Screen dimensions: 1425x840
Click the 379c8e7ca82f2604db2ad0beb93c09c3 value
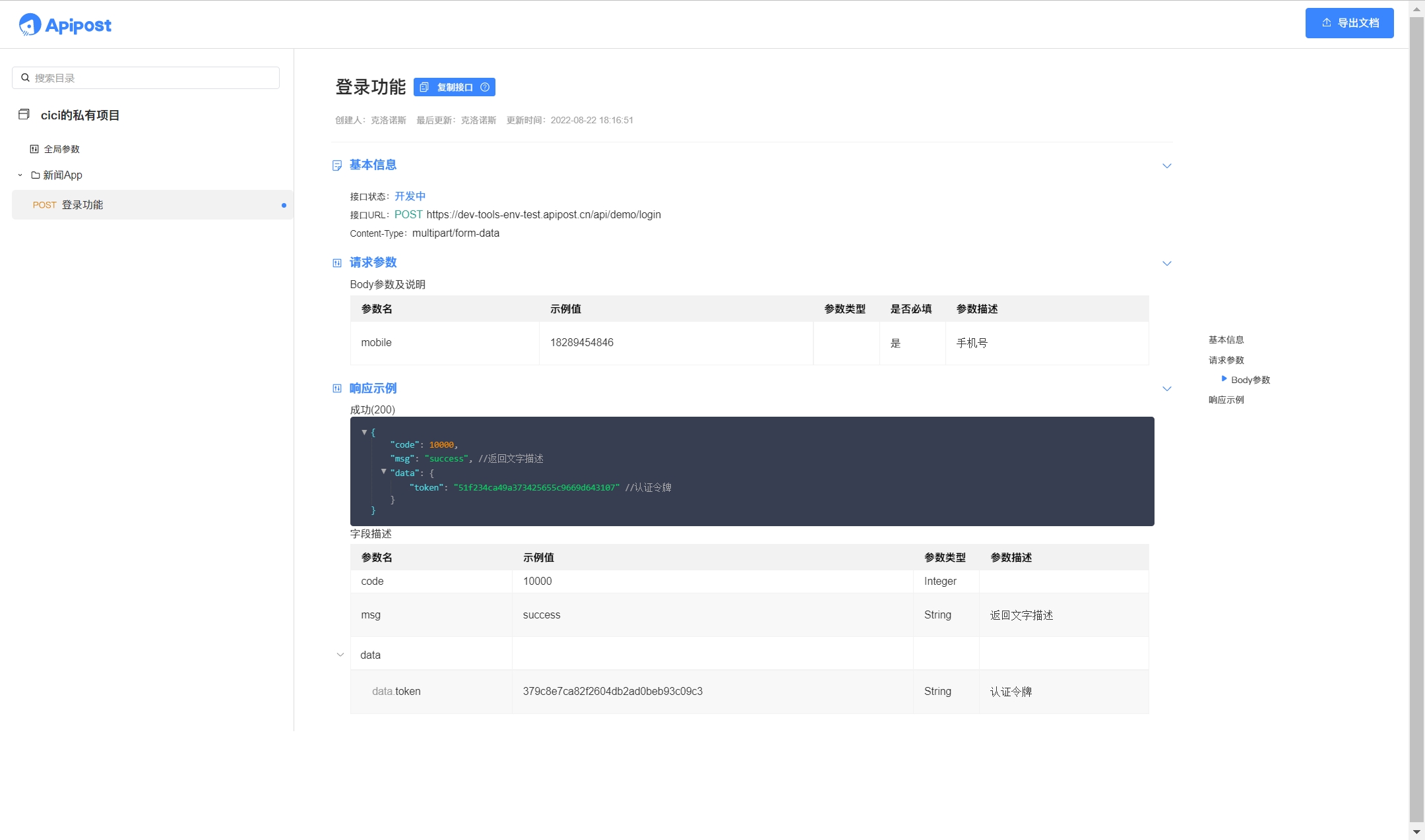(613, 692)
